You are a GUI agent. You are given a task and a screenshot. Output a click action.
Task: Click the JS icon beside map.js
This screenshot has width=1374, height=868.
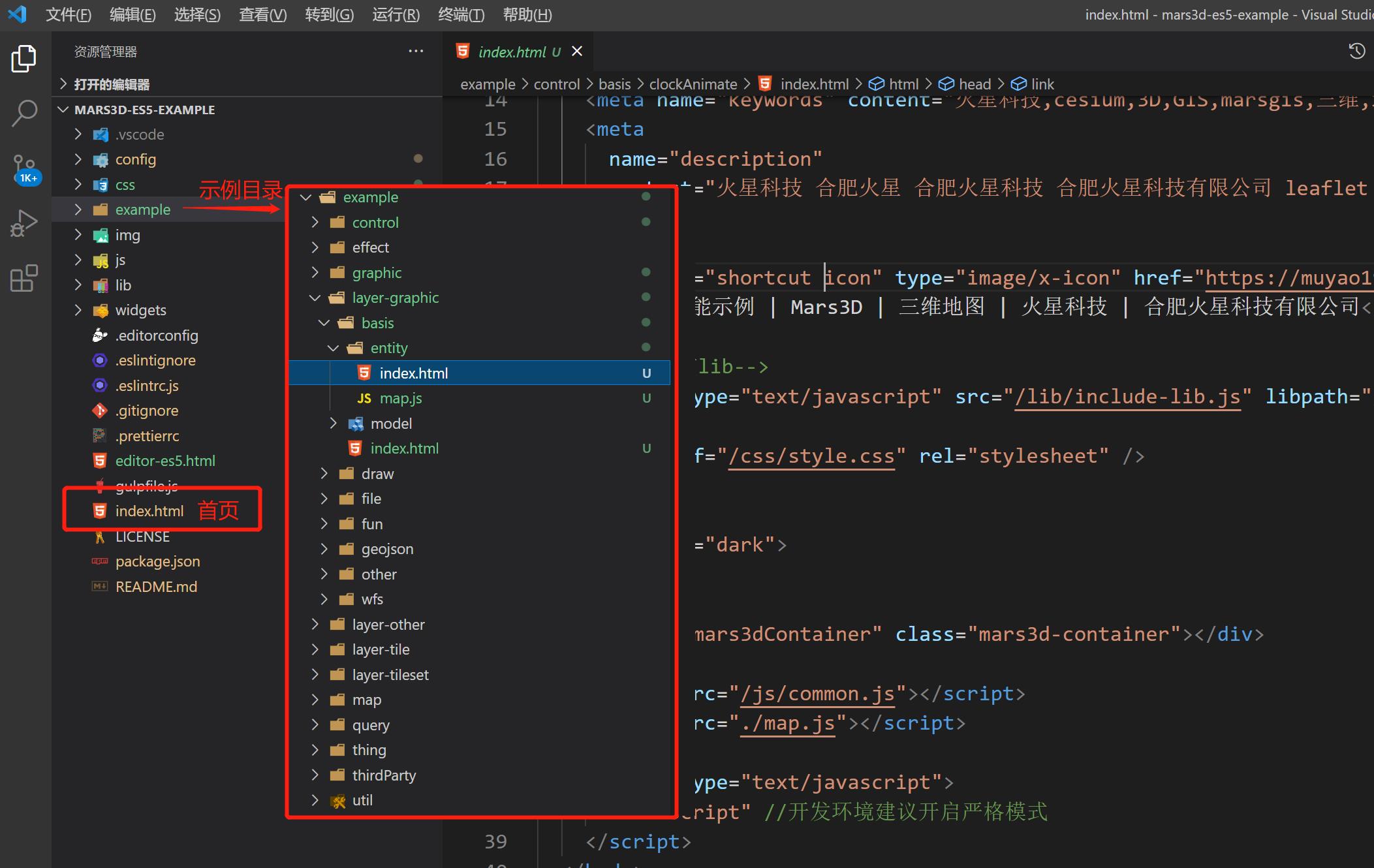coord(364,398)
